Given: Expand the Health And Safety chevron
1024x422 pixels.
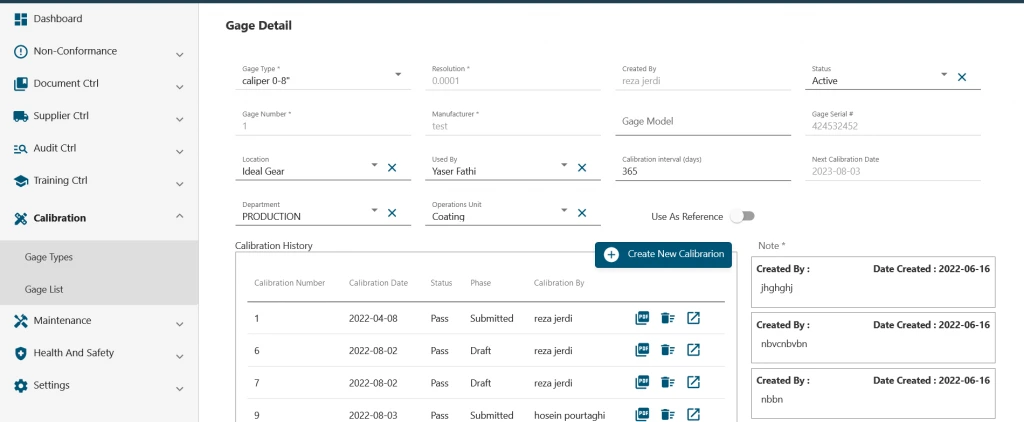Looking at the screenshot, I should pos(180,357).
